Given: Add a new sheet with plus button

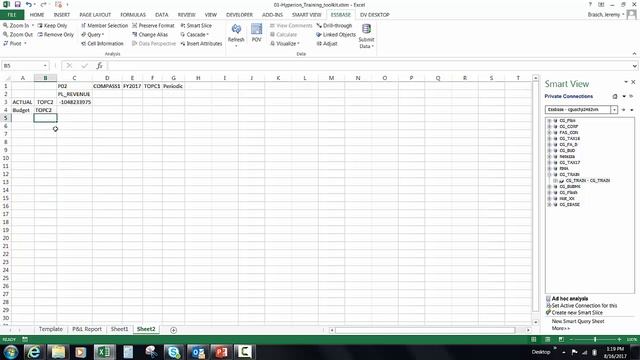Looking at the screenshot, I should [173, 330].
